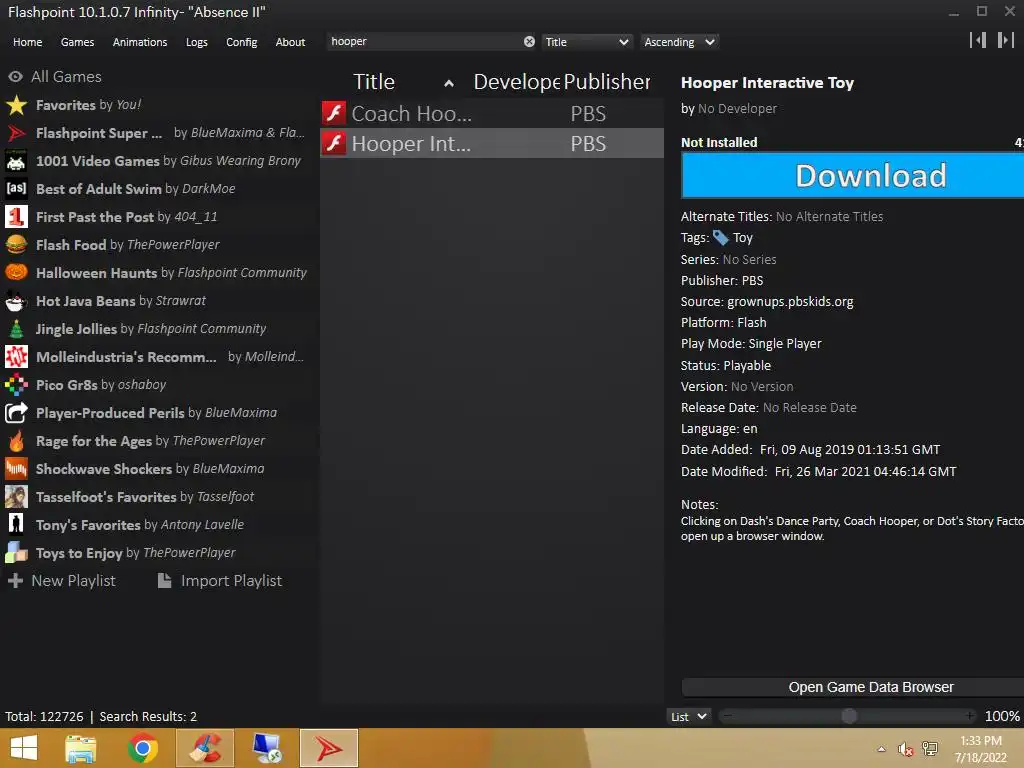
Task: Select the Jingle Jollies tree icon
Action: [x=16, y=328]
